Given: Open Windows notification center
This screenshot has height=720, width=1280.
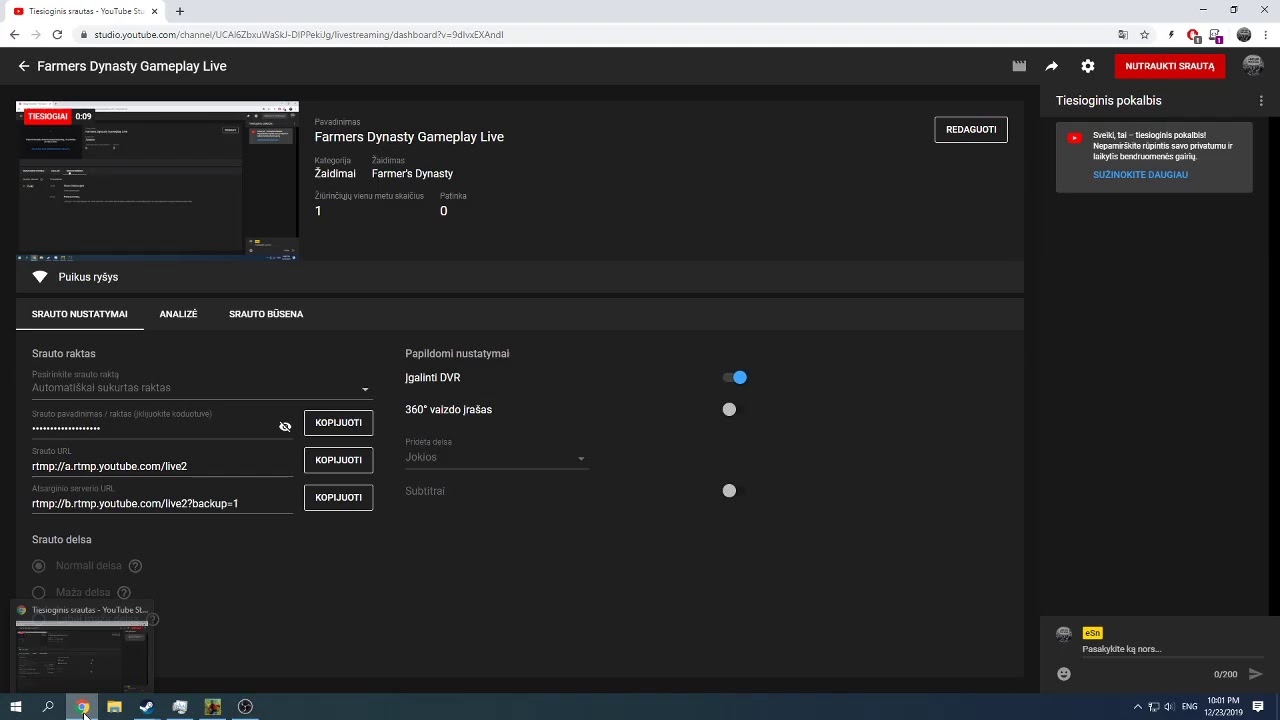Looking at the screenshot, I should pos(1258,707).
